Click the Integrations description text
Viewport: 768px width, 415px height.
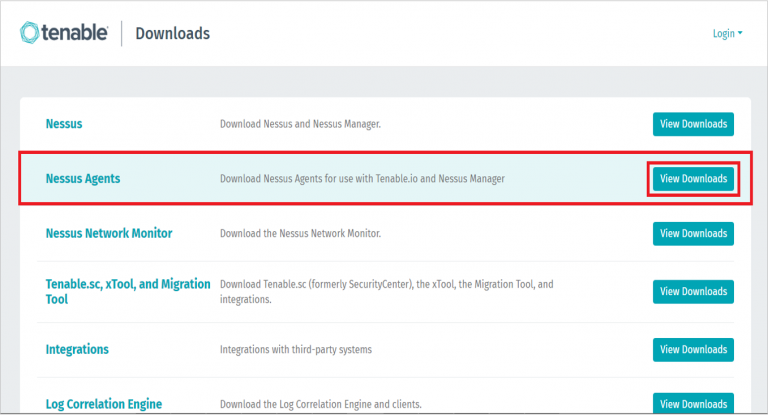[x=295, y=350]
